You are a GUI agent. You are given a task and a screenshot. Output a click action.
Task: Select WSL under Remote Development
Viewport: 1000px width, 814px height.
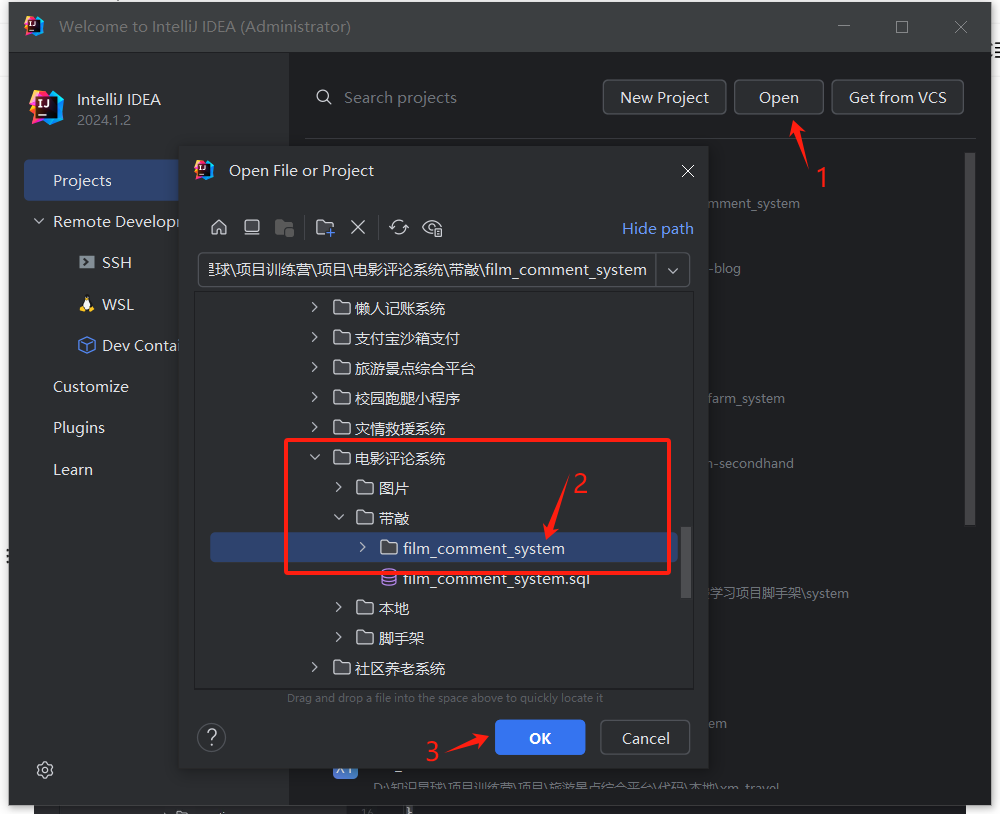click(118, 304)
